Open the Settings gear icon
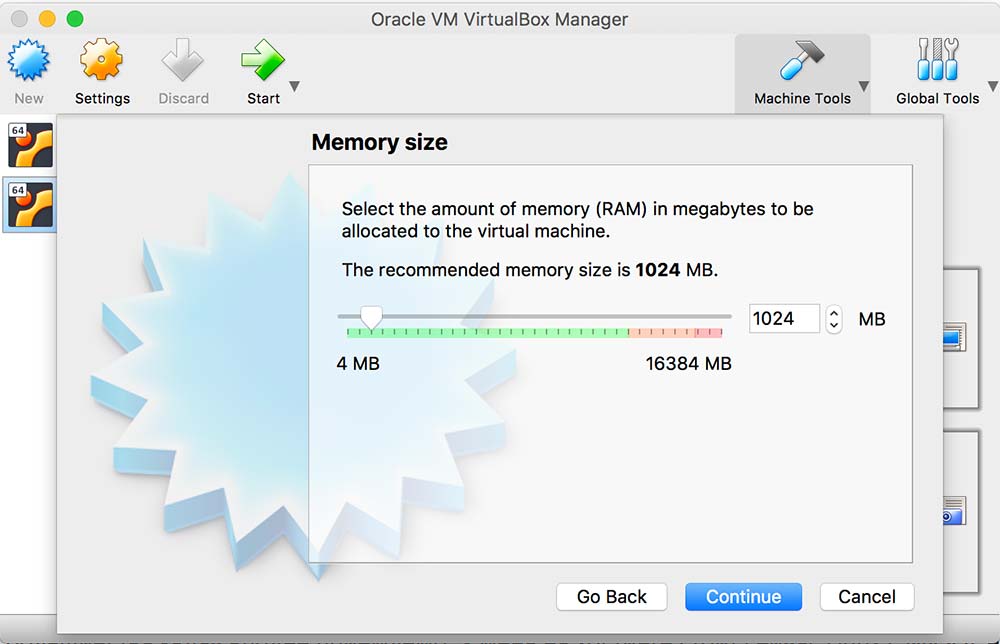The height and width of the screenshot is (644, 1000). pos(102,62)
